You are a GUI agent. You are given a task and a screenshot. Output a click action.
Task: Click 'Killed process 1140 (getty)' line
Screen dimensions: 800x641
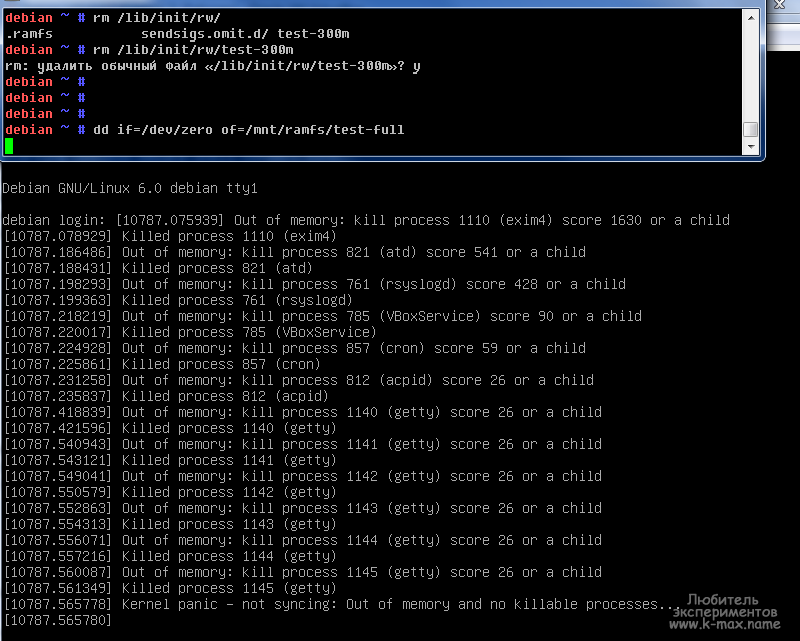[170, 428]
